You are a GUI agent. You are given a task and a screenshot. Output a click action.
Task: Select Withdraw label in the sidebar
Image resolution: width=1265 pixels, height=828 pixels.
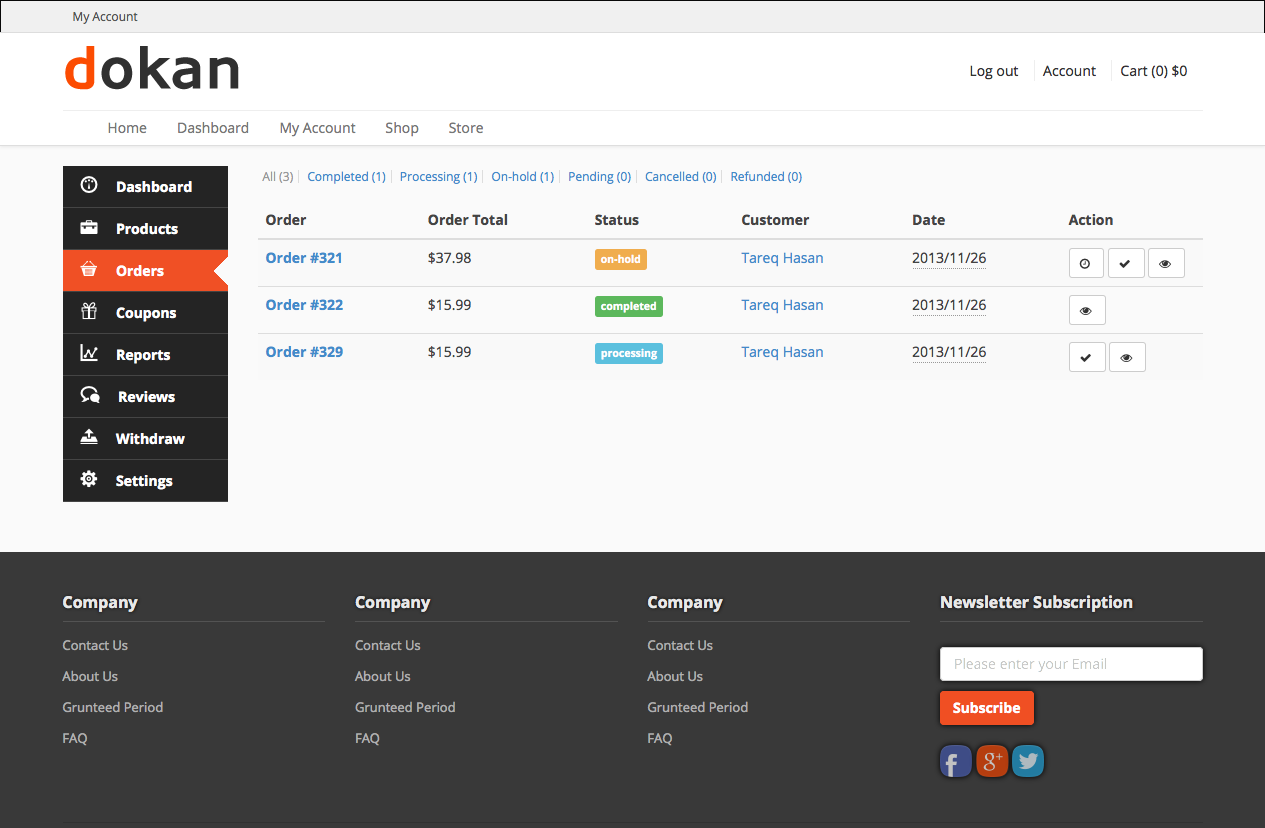(150, 439)
